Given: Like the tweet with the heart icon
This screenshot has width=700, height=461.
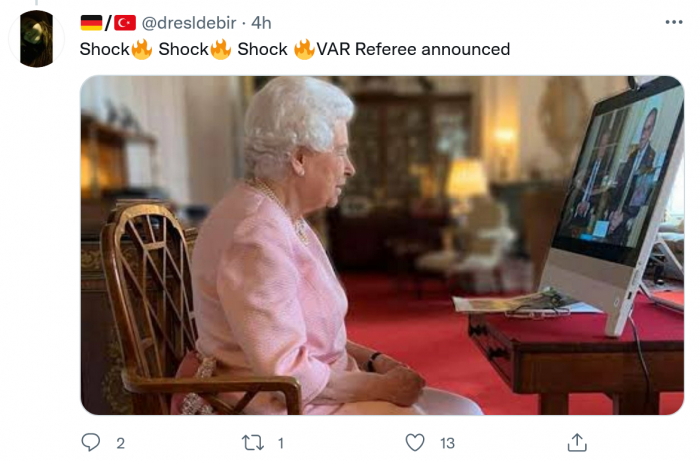Looking at the screenshot, I should click(x=415, y=442).
